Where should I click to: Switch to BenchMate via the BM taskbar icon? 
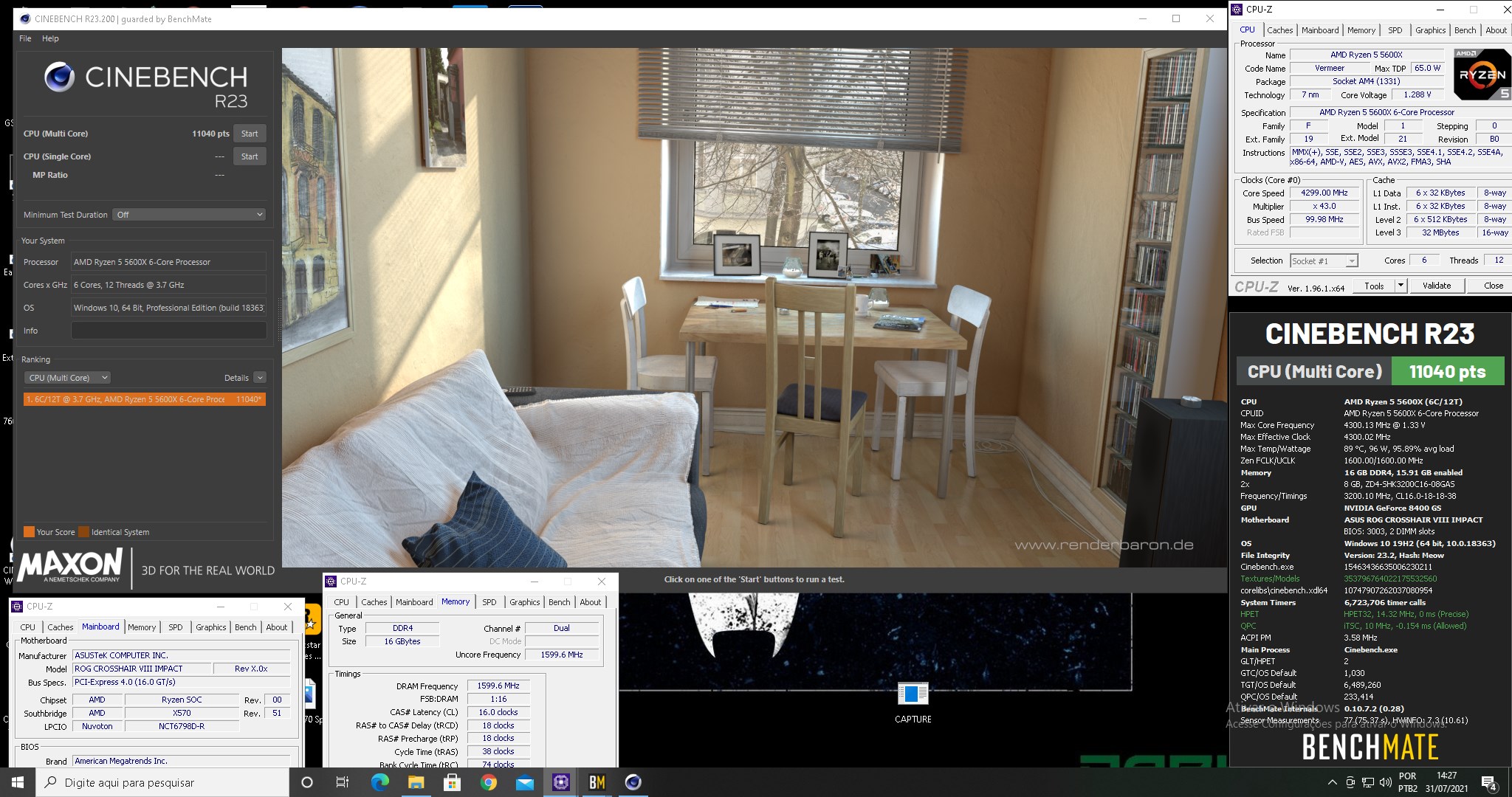pyautogui.click(x=597, y=782)
